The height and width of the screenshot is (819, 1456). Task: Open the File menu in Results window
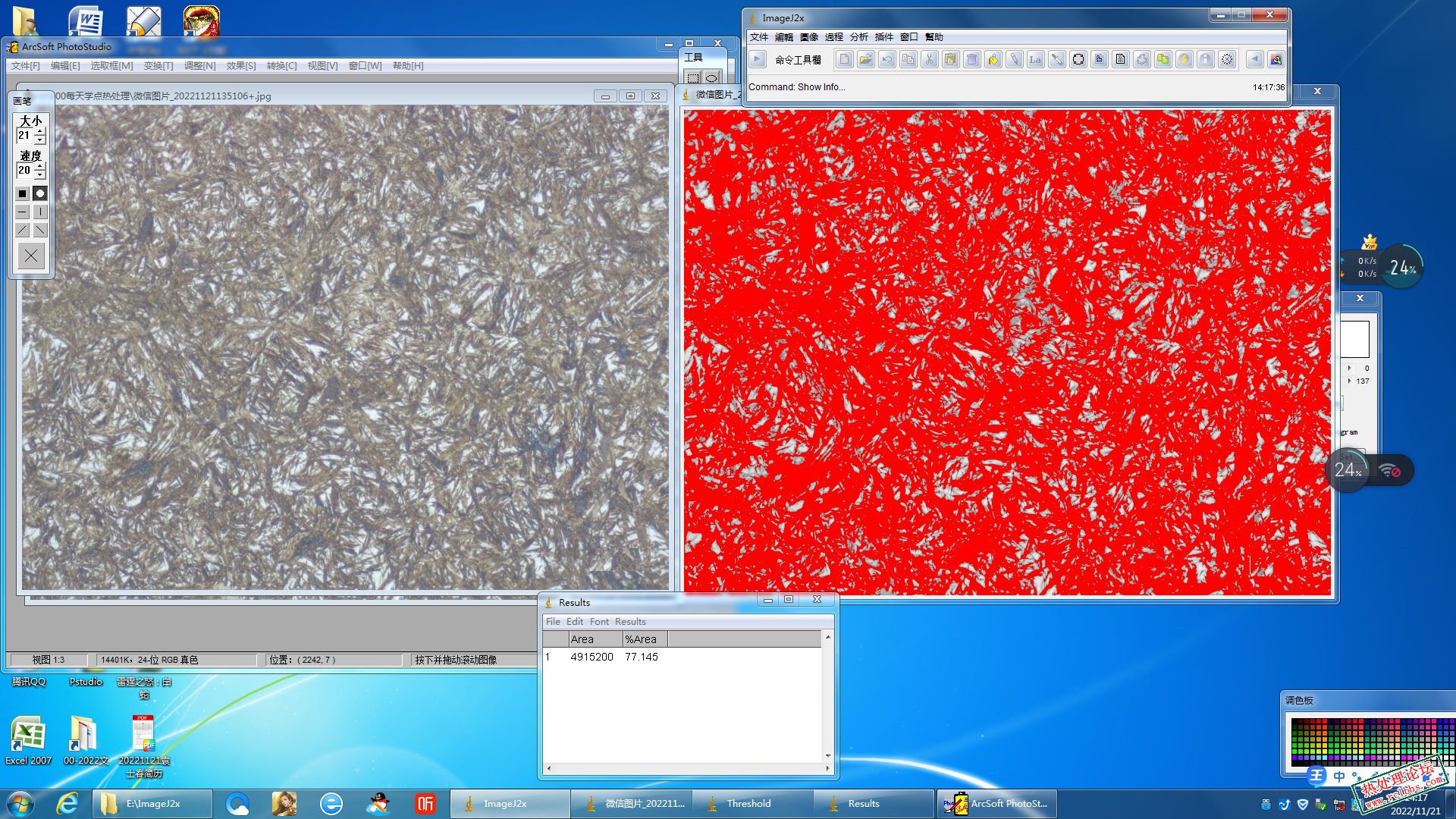tap(553, 622)
